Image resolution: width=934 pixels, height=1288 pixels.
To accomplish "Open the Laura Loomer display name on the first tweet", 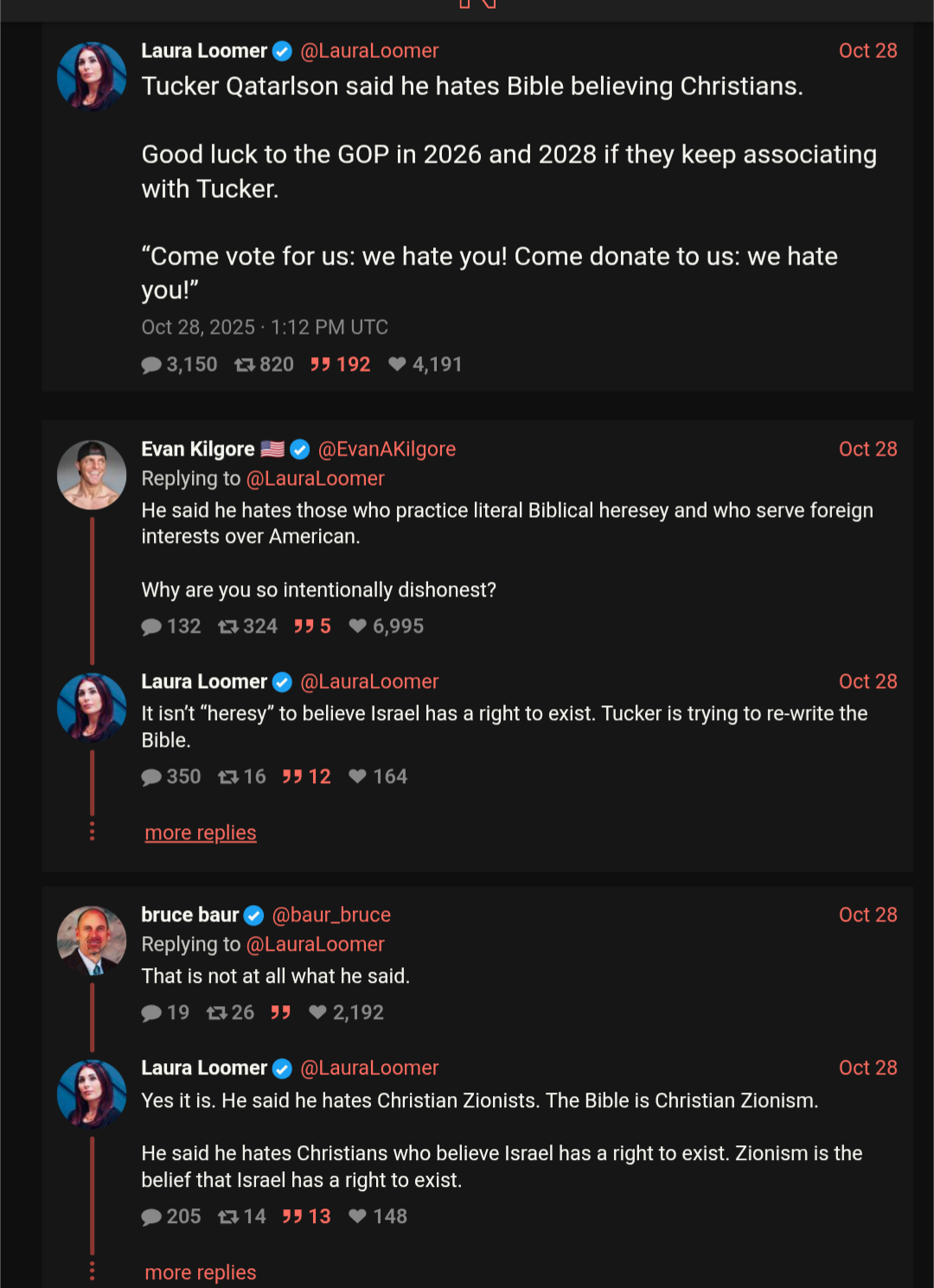I will click(x=204, y=51).
